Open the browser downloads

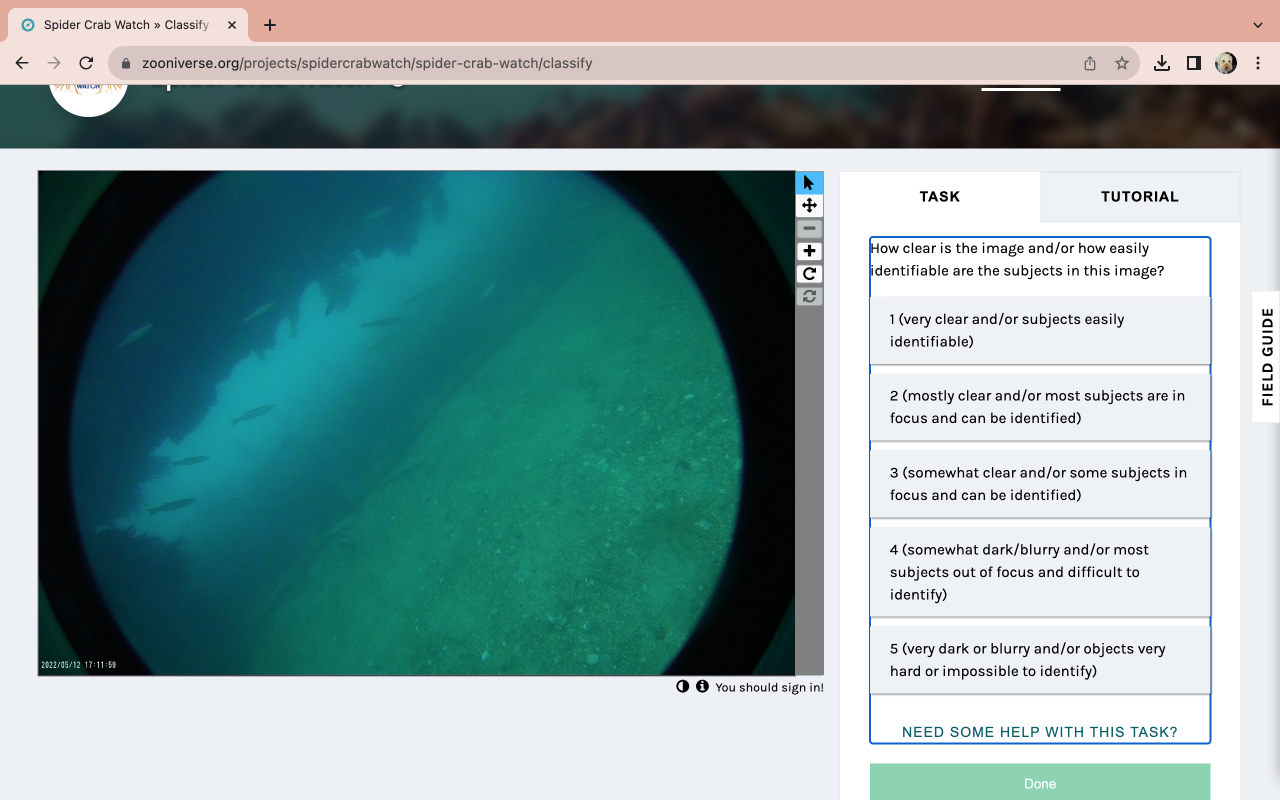coord(1162,63)
